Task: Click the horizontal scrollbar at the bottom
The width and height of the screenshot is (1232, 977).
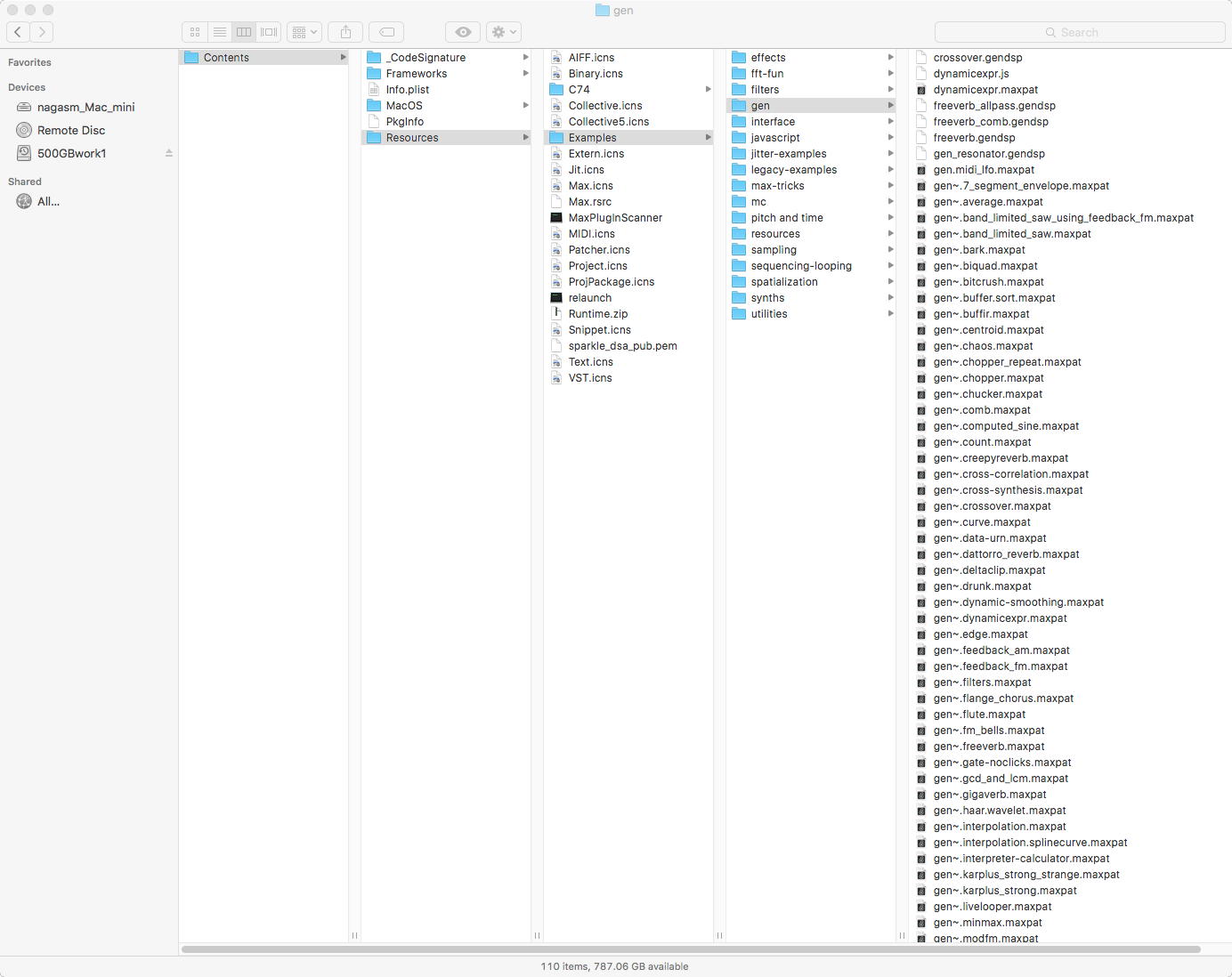Action: point(691,949)
